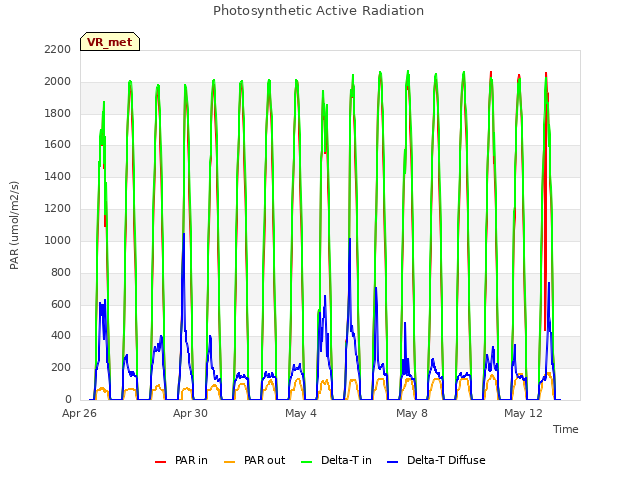Select the PAR out legend label
Viewport: 640px width, 480px height.
(x=264, y=460)
